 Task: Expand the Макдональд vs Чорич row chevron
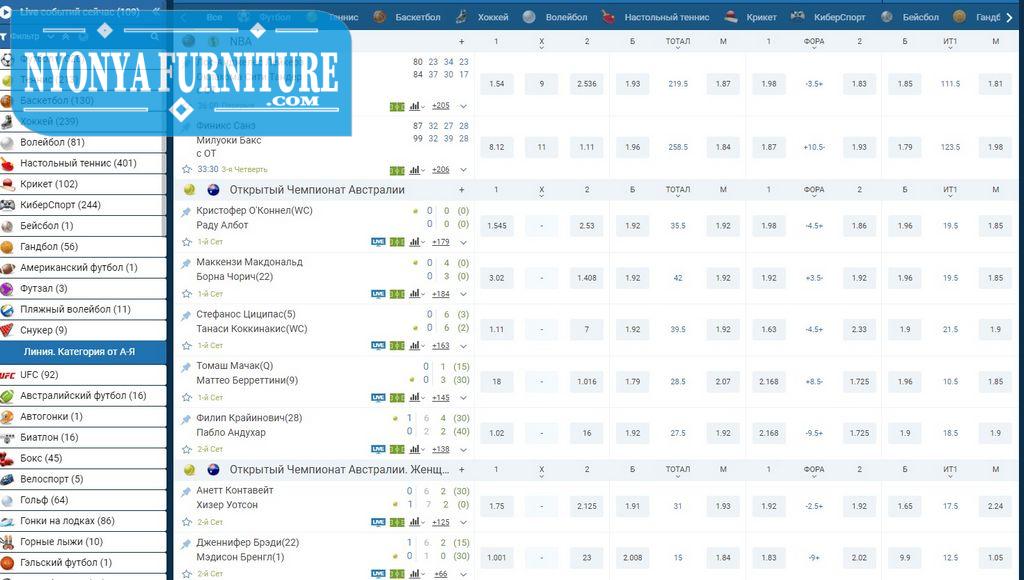click(463, 295)
